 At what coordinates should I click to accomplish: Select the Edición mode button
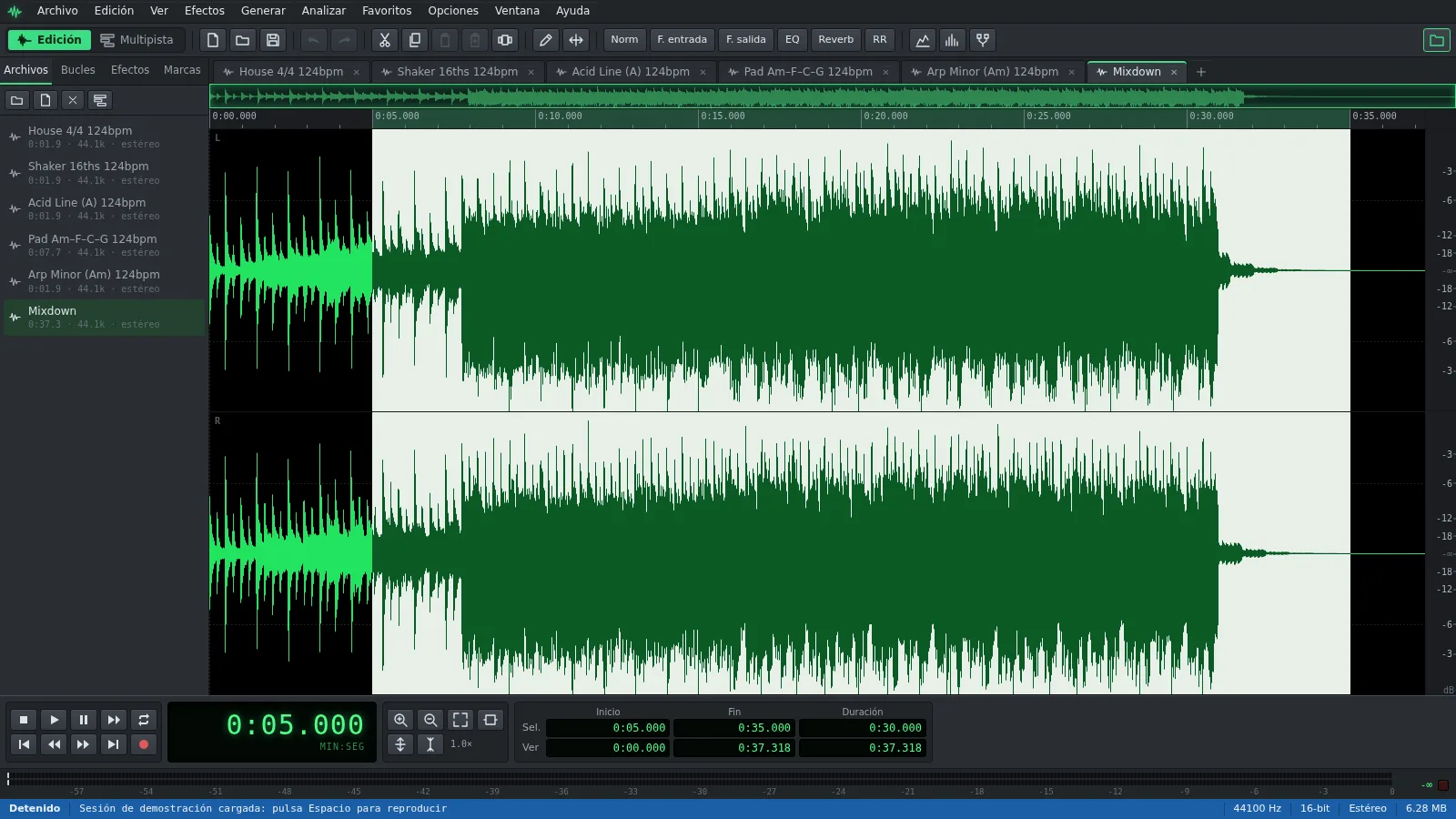point(50,40)
